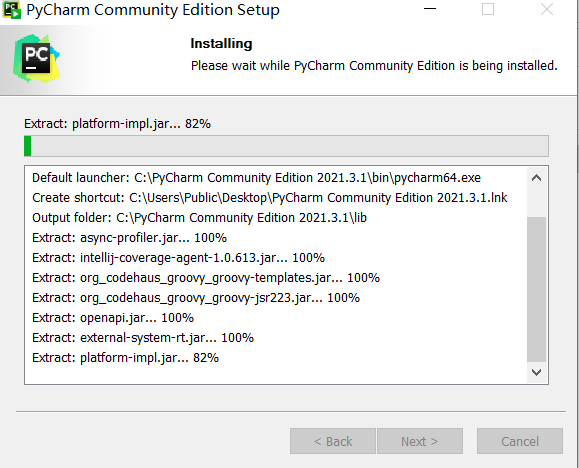
Task: Select the groovy-templates.jar extract line
Action: pyautogui.click(x=206, y=278)
